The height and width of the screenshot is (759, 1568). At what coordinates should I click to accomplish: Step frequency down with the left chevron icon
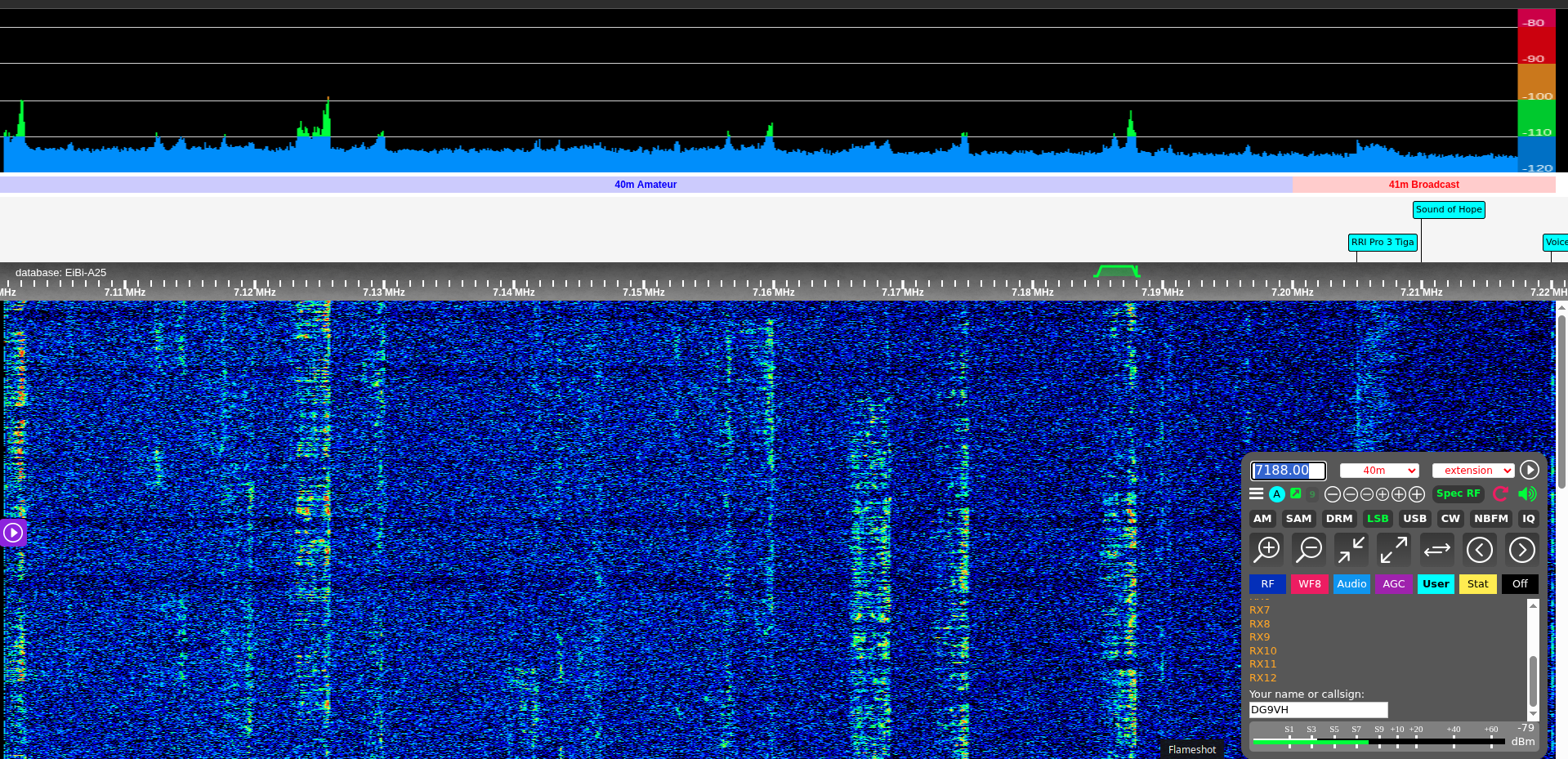point(1480,549)
